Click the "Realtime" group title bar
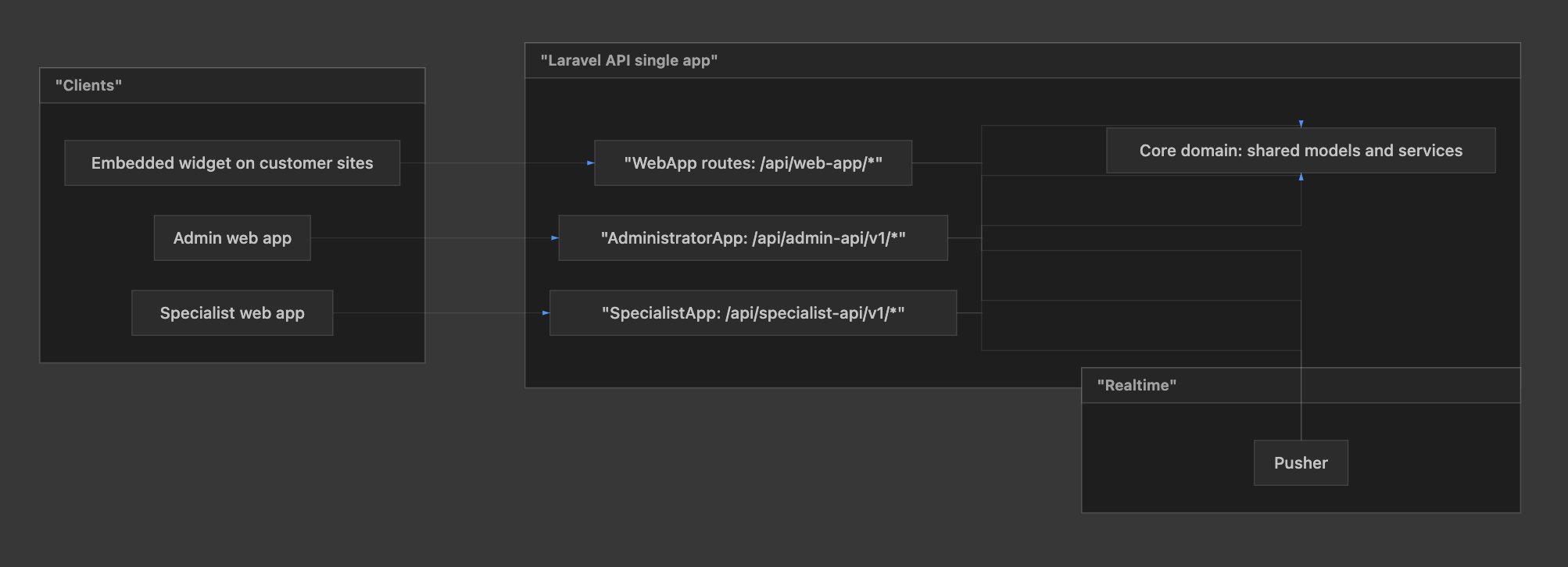The width and height of the screenshot is (1568, 567). click(x=1137, y=385)
